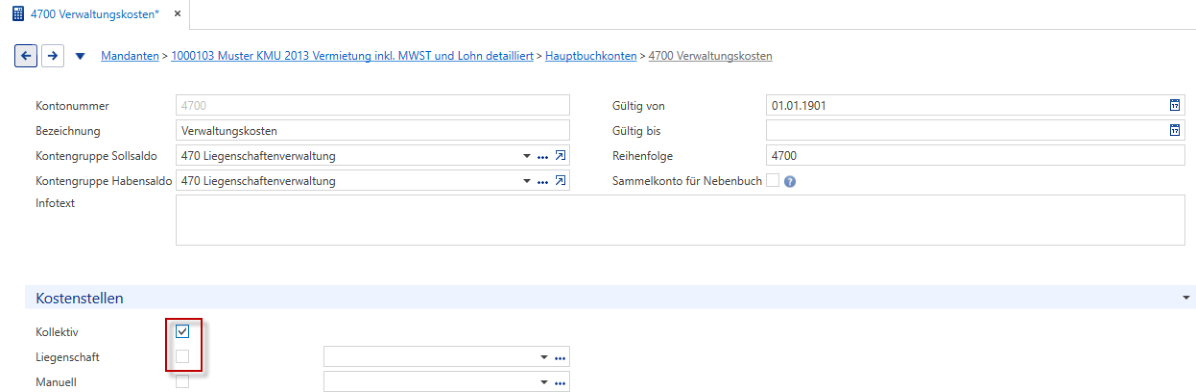Open the Kontengruppe Habensaldo record link icon
1196x392 pixels.
click(561, 182)
